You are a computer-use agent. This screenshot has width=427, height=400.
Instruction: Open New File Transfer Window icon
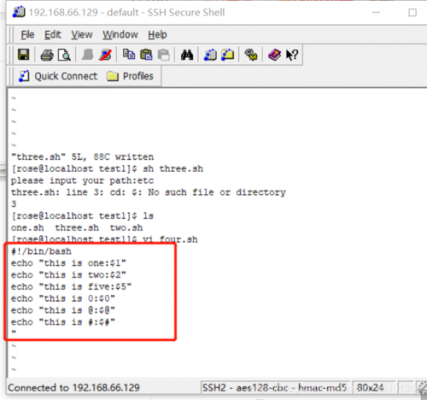pyautogui.click(x=228, y=55)
